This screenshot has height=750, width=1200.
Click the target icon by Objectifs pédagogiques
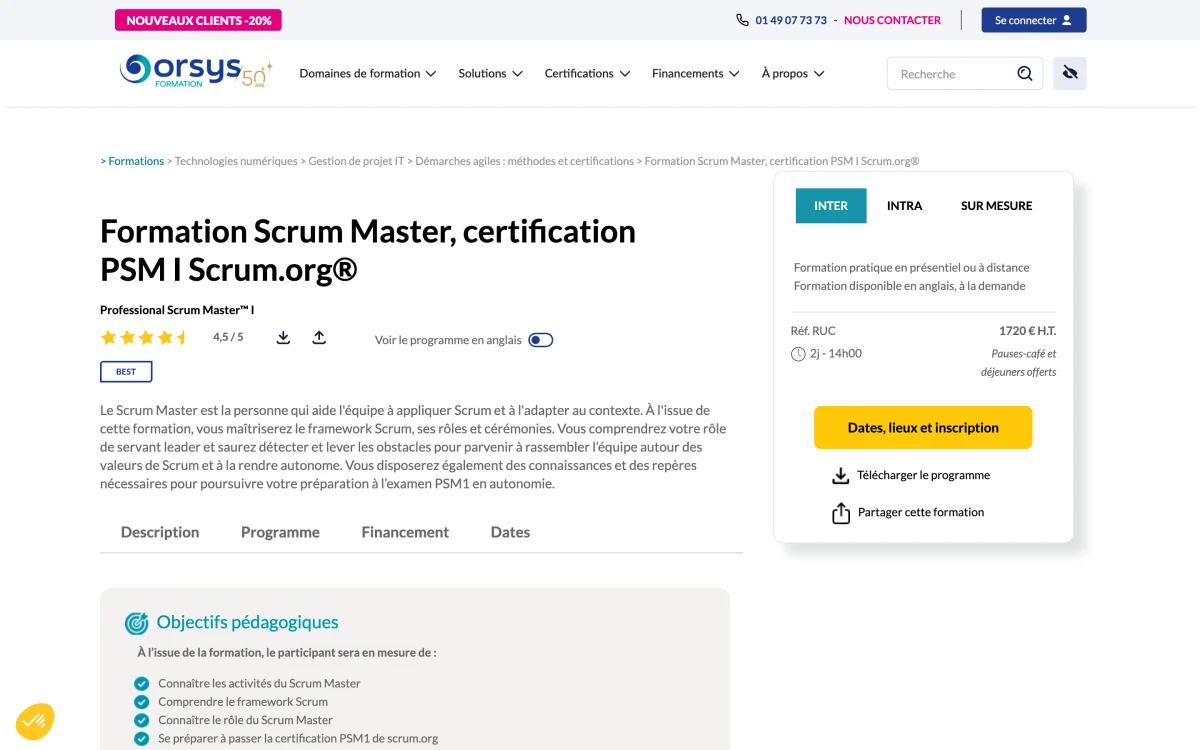[x=137, y=623]
